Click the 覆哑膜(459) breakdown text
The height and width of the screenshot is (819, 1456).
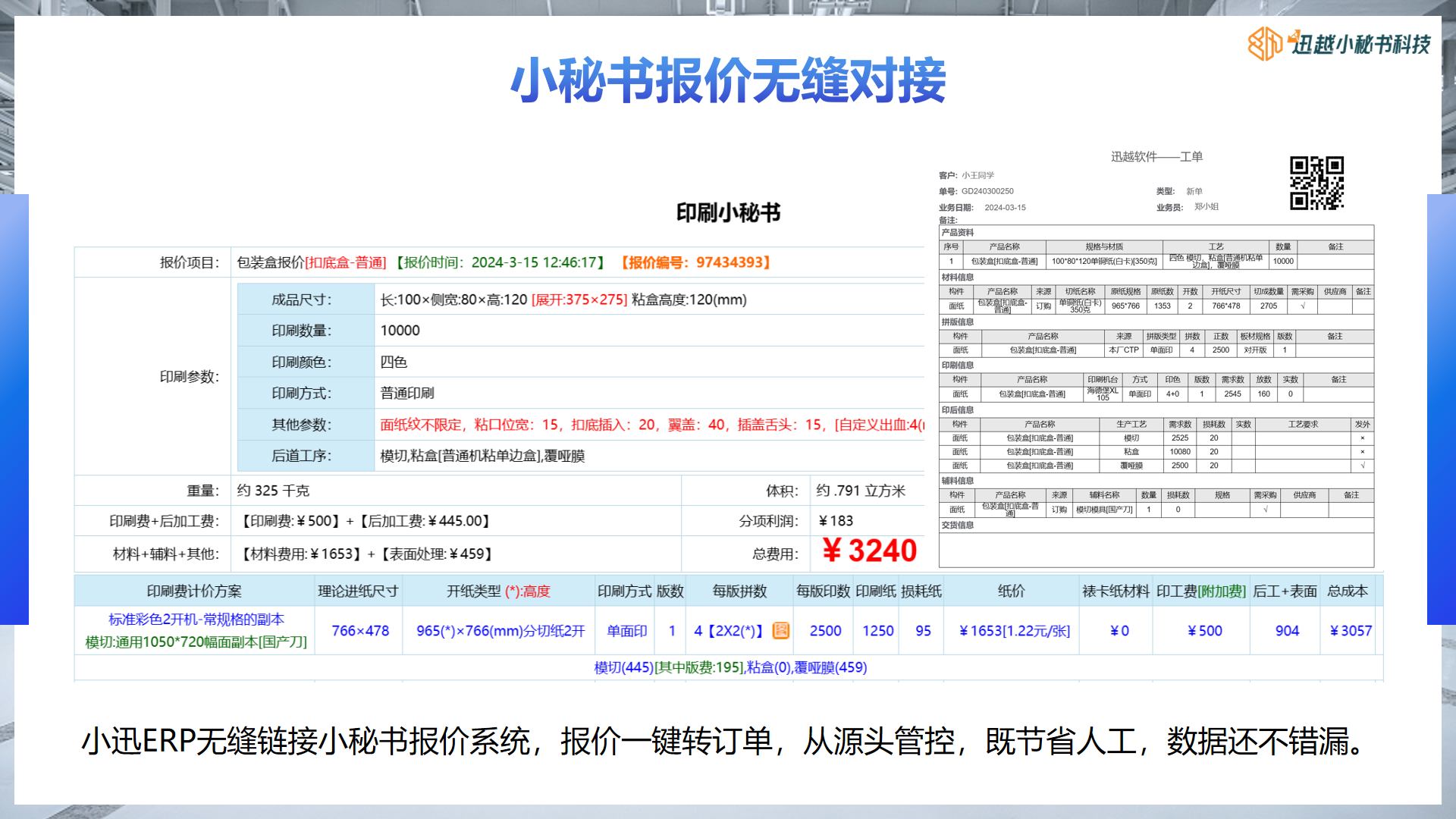click(x=830, y=667)
